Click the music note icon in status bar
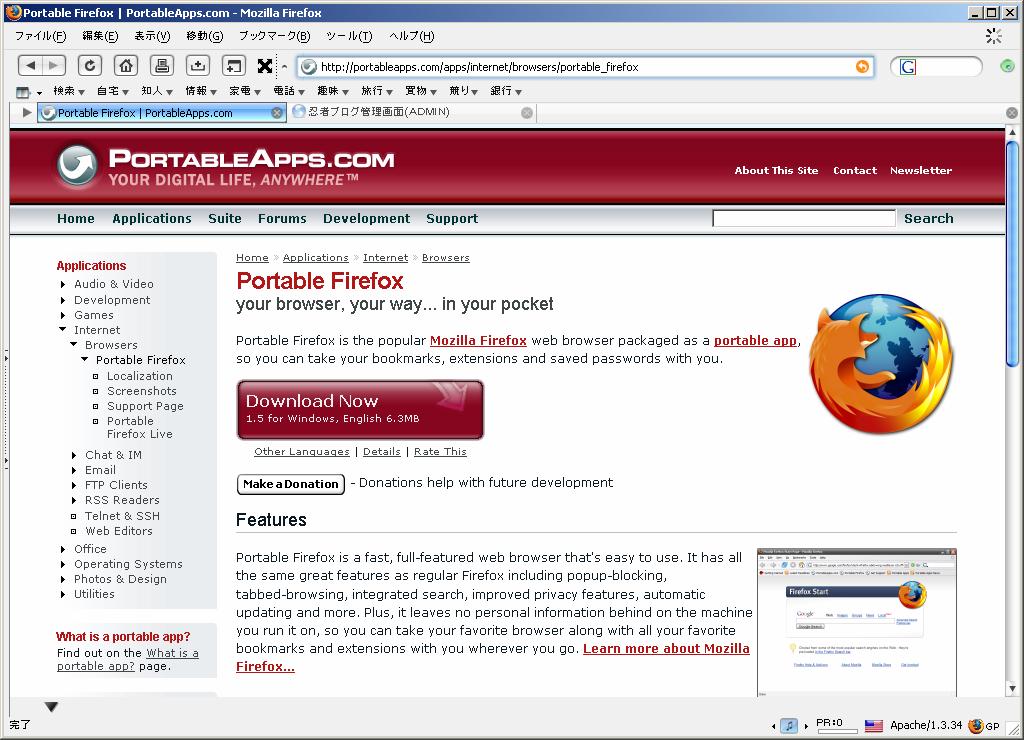This screenshot has width=1024, height=740. point(789,726)
